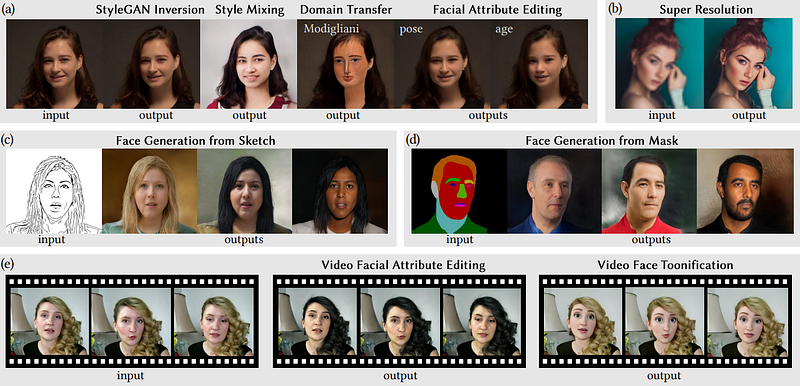This screenshot has width=800, height=386.
Task: Click the "Modigliani" label on the painting
Action: [x=331, y=29]
